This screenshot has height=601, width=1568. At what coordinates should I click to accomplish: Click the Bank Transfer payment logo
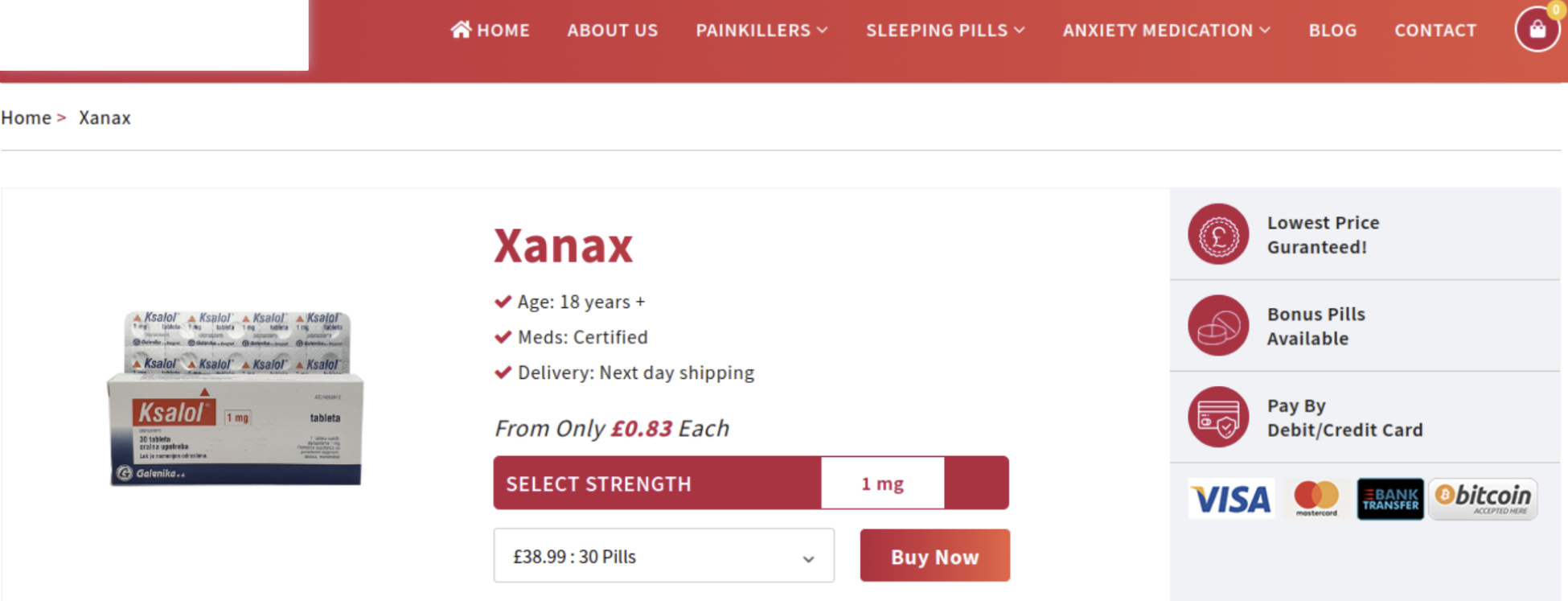click(1389, 499)
